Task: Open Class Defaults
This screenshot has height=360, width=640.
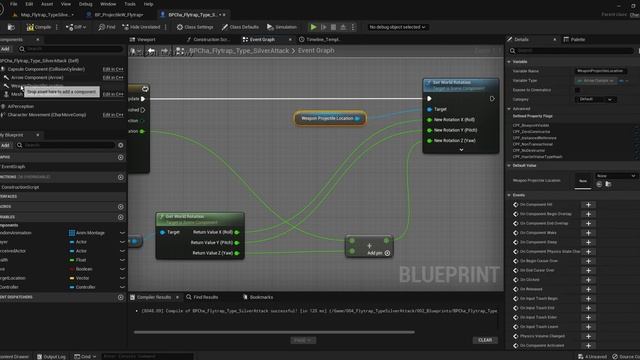Action: pyautogui.click(x=240, y=27)
